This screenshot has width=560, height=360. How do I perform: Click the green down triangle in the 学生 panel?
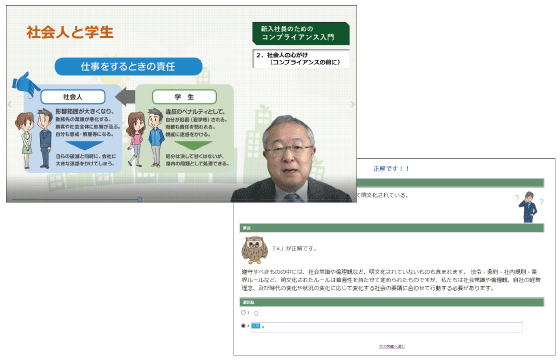(193, 145)
